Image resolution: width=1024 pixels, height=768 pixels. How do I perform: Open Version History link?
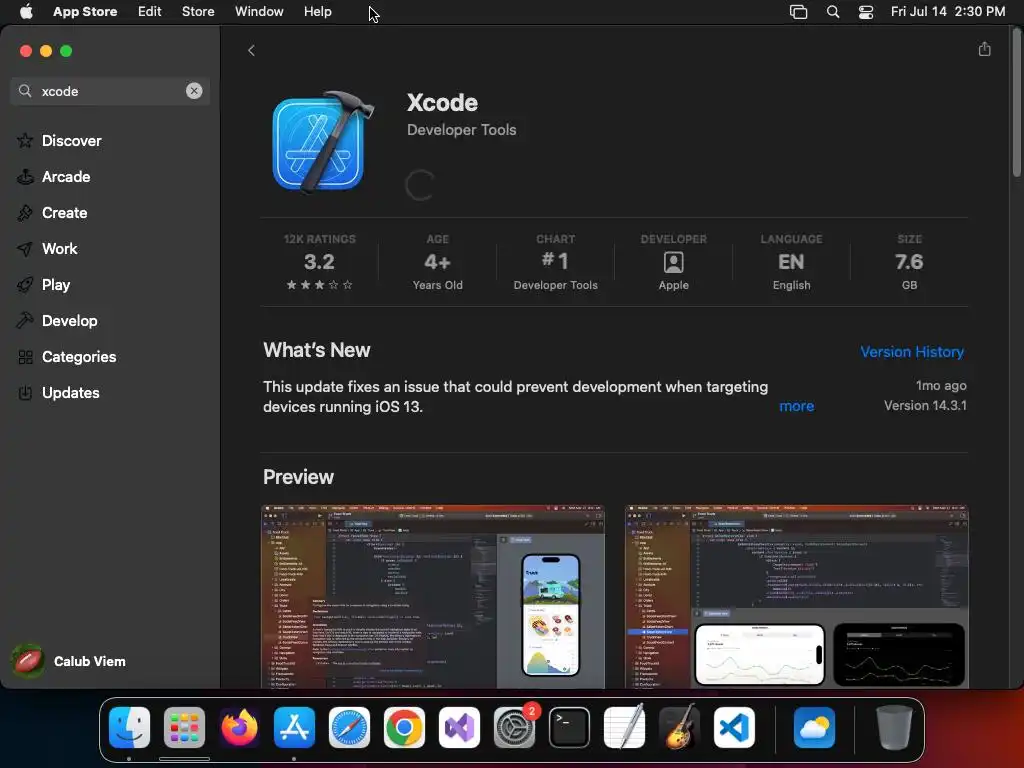pos(912,351)
